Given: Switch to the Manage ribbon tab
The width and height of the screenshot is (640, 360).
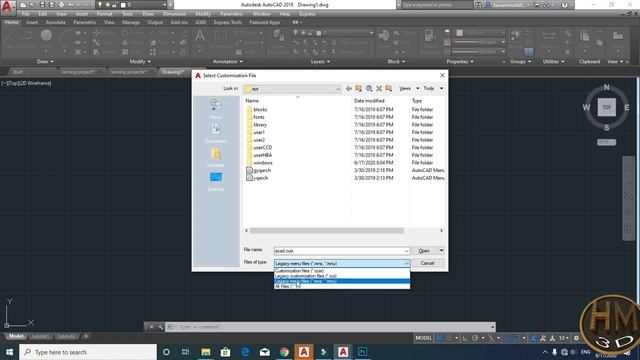Looking at the screenshot, I should click(131, 22).
